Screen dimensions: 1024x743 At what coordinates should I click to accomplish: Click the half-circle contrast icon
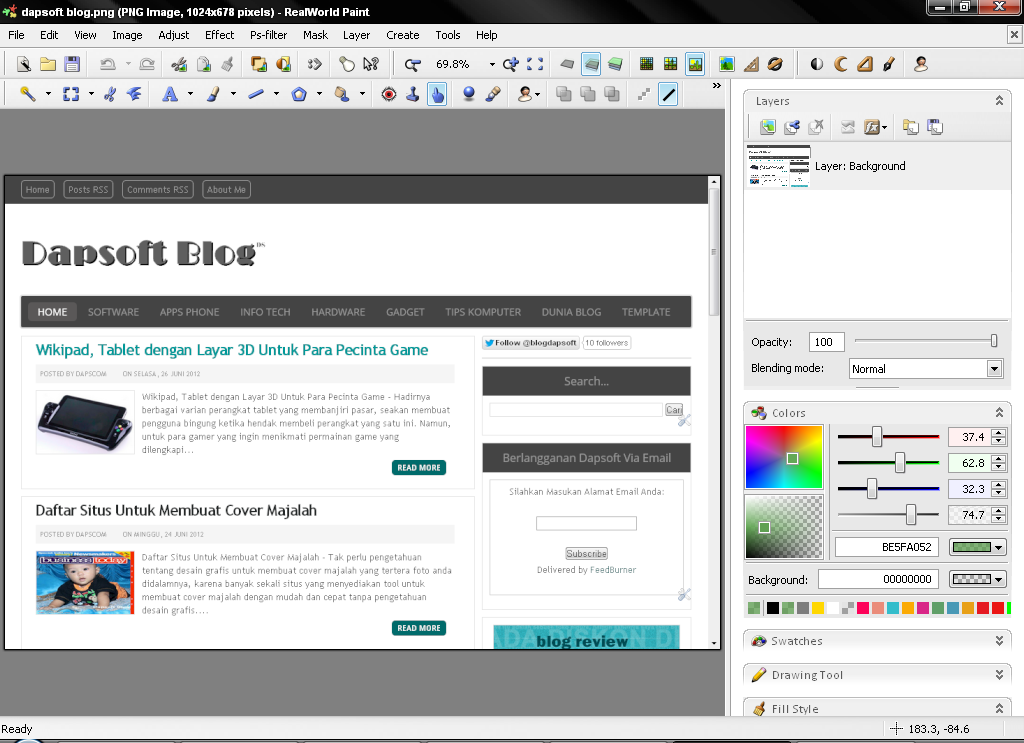(816, 64)
